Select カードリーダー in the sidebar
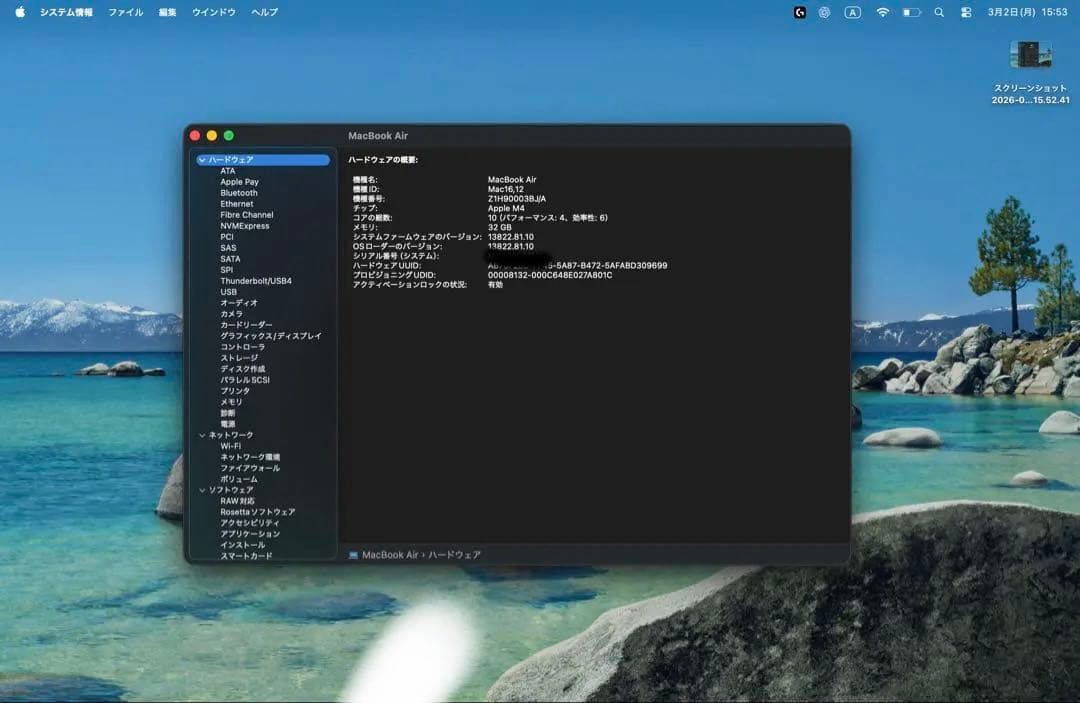This screenshot has width=1080, height=703. coord(246,325)
